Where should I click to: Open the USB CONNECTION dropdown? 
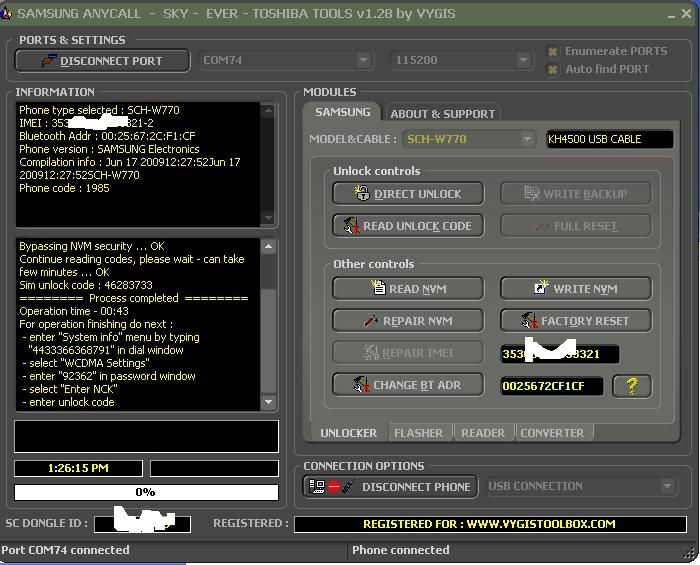tap(667, 486)
